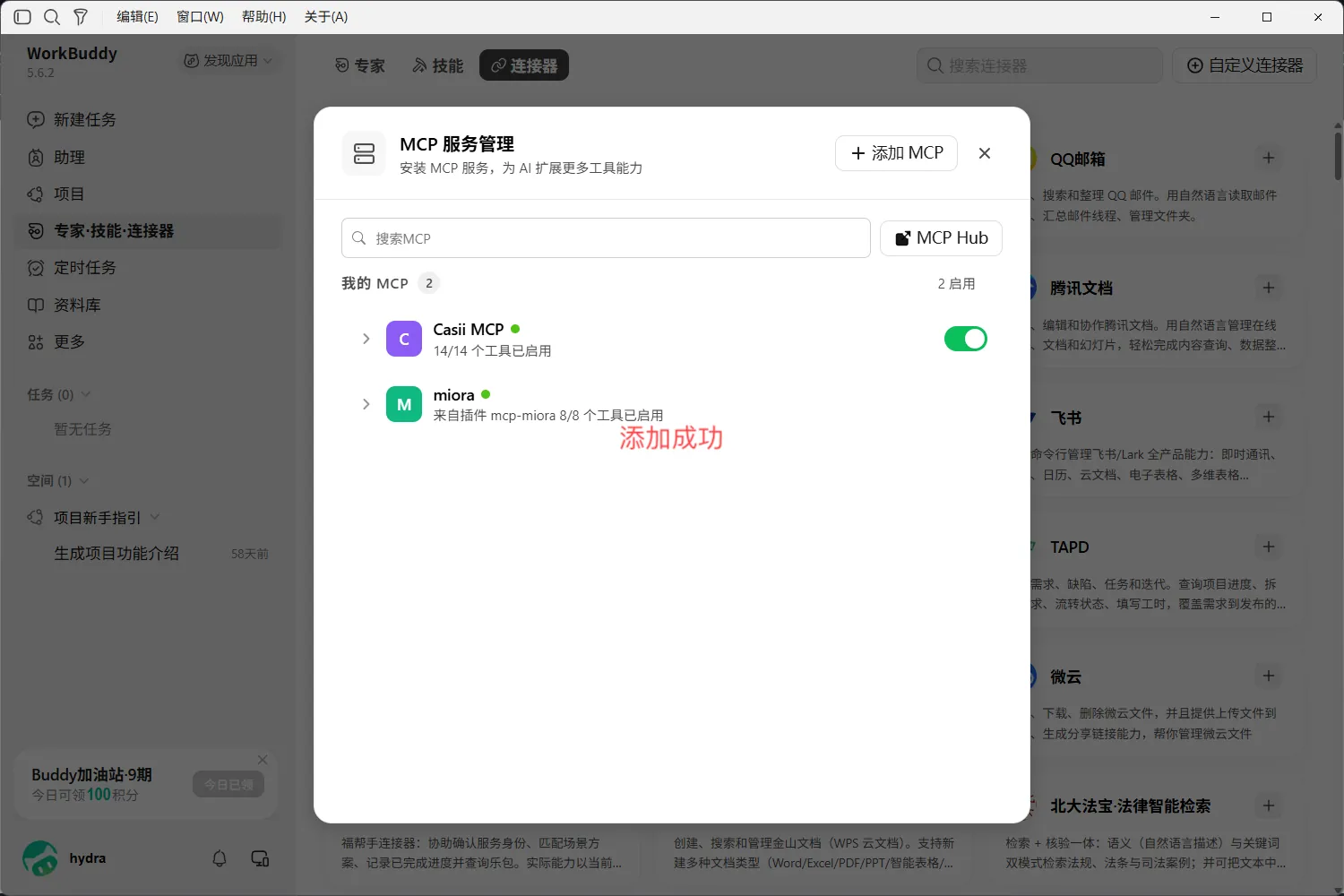Add the 飞书 connector with plus
Image resolution: width=1344 pixels, height=896 pixels.
pyautogui.click(x=1269, y=417)
